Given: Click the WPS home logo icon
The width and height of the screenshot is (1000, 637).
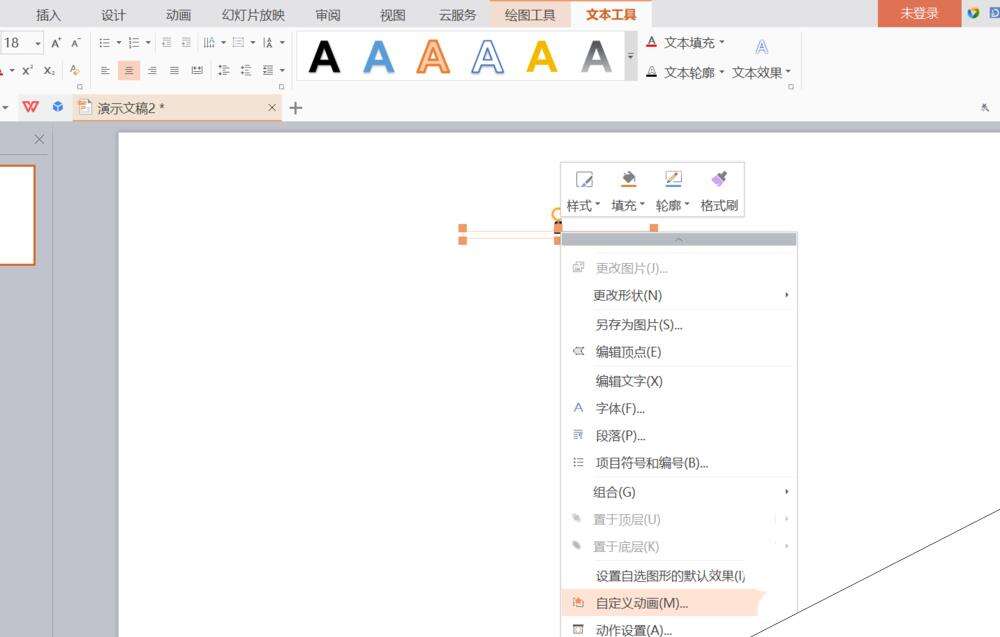Looking at the screenshot, I should (x=31, y=107).
